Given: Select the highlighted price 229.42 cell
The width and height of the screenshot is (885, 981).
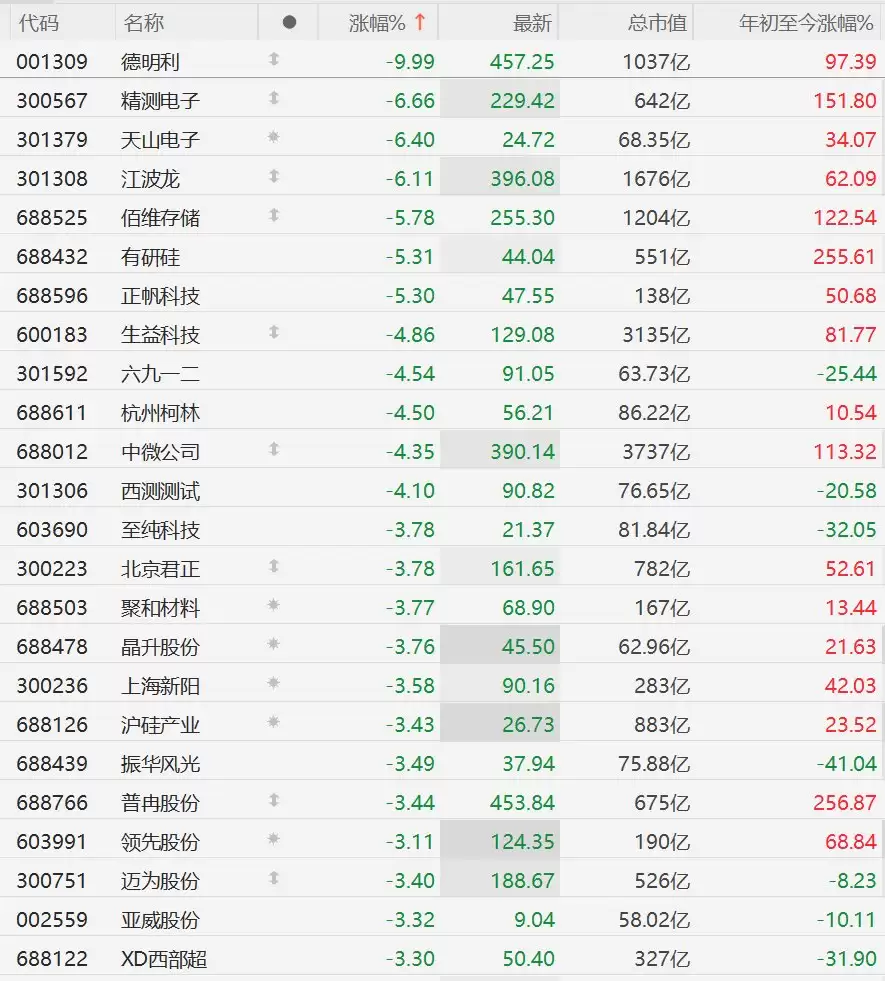Looking at the screenshot, I should (500, 100).
